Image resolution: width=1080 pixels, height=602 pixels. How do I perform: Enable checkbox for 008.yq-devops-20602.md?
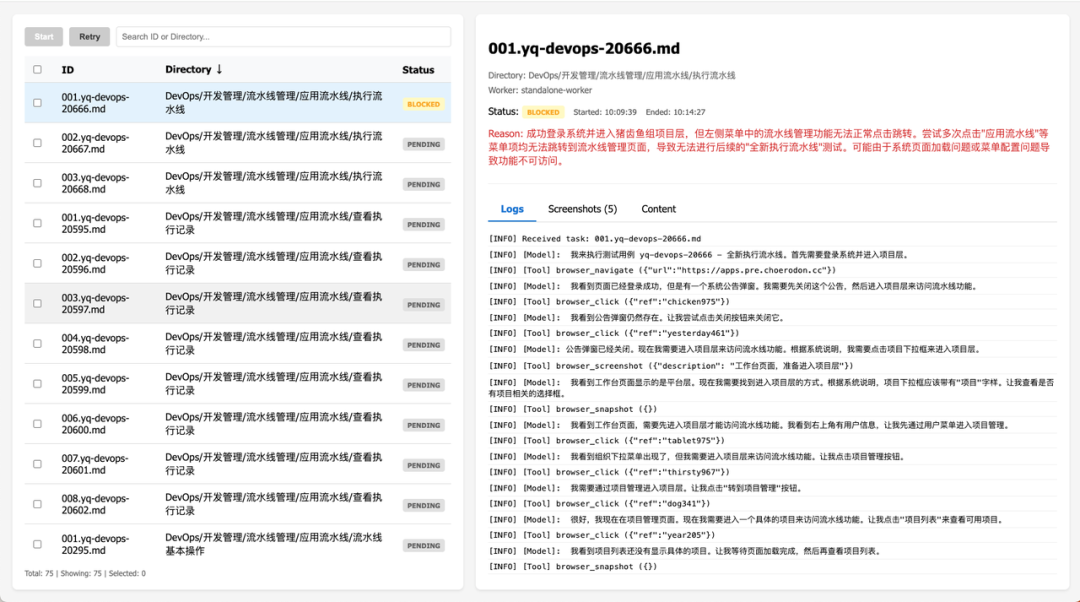(x=38, y=504)
